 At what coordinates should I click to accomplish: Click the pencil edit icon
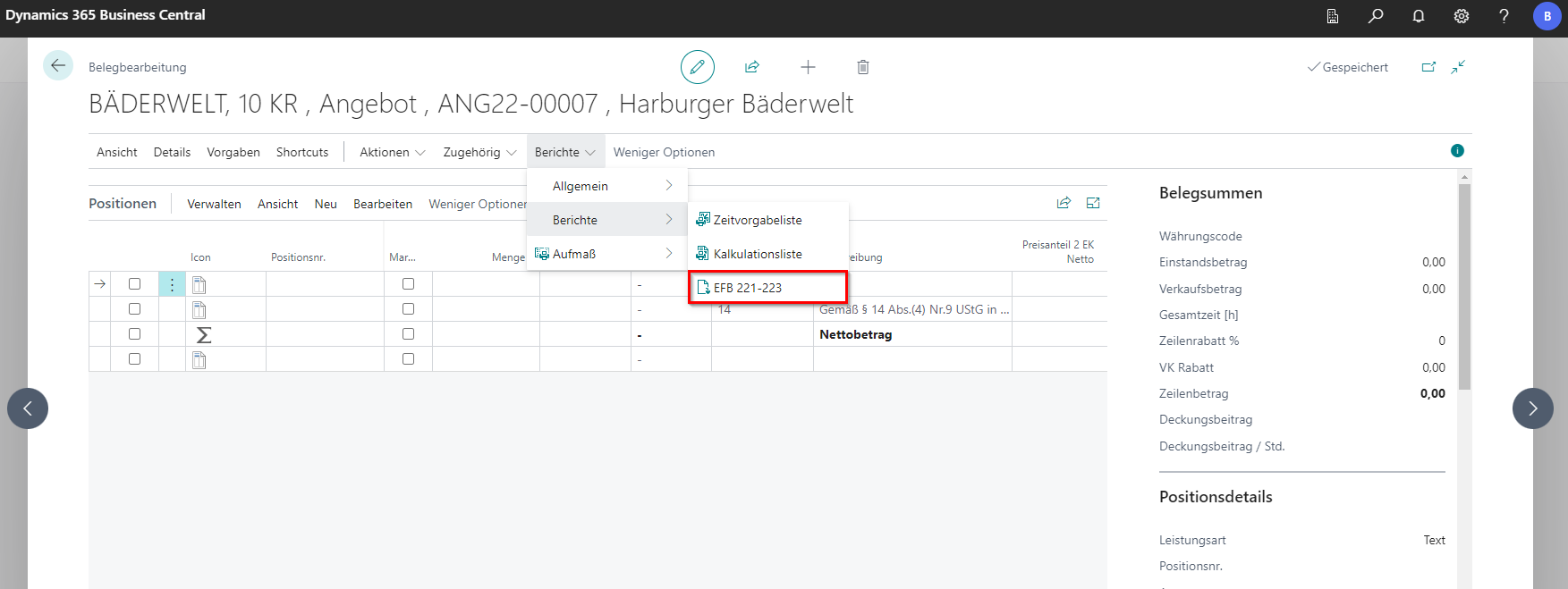pyautogui.click(x=698, y=67)
